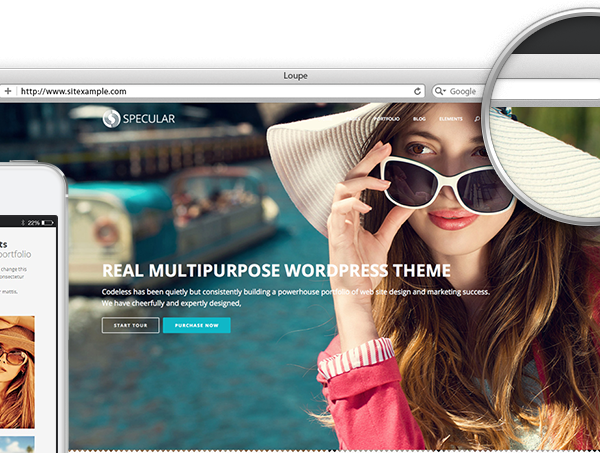600x453 pixels.
Task: Tap the woman-in-hat thumbnail on phone
Action: [17, 372]
